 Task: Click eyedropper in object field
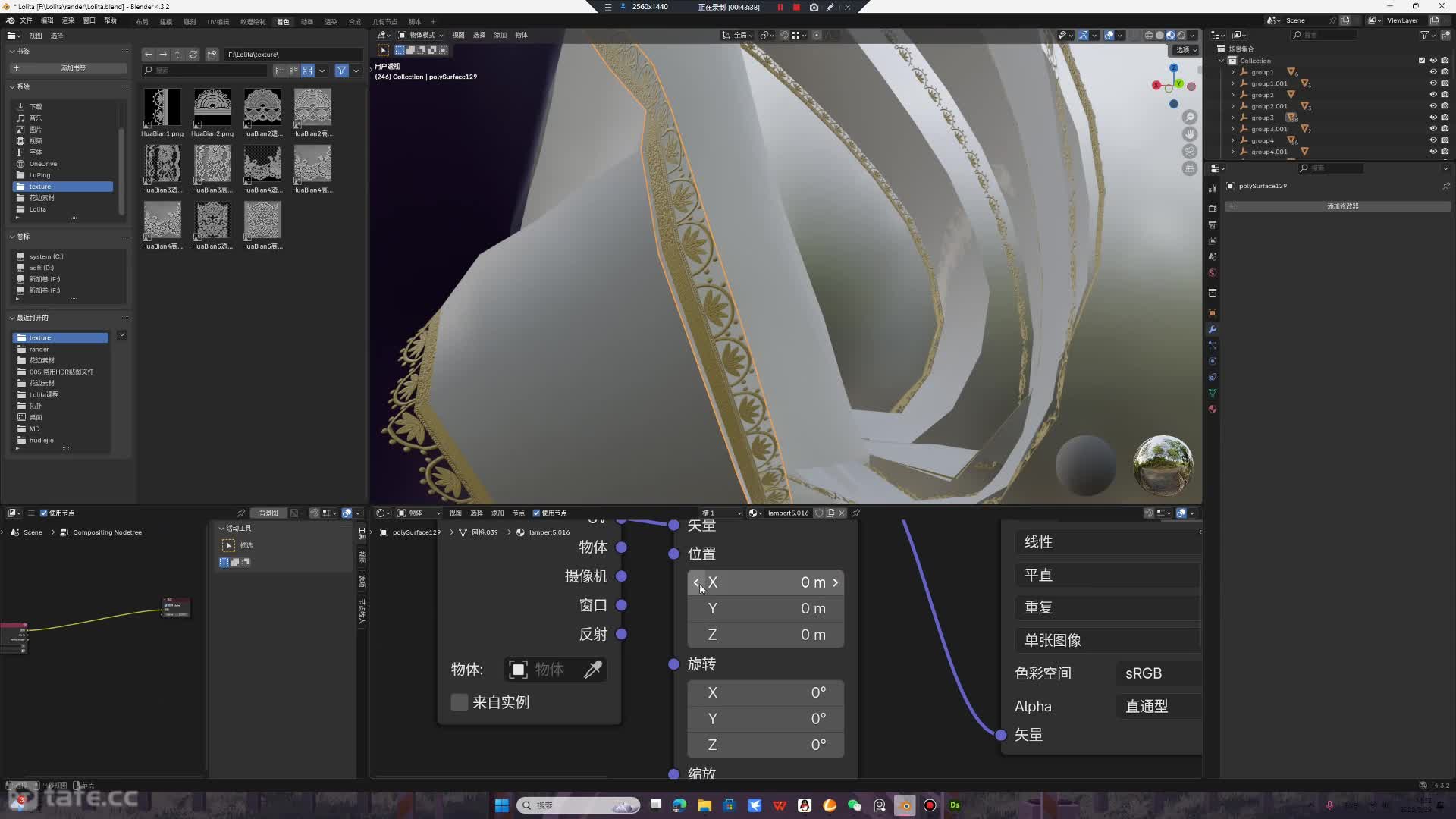(x=592, y=670)
